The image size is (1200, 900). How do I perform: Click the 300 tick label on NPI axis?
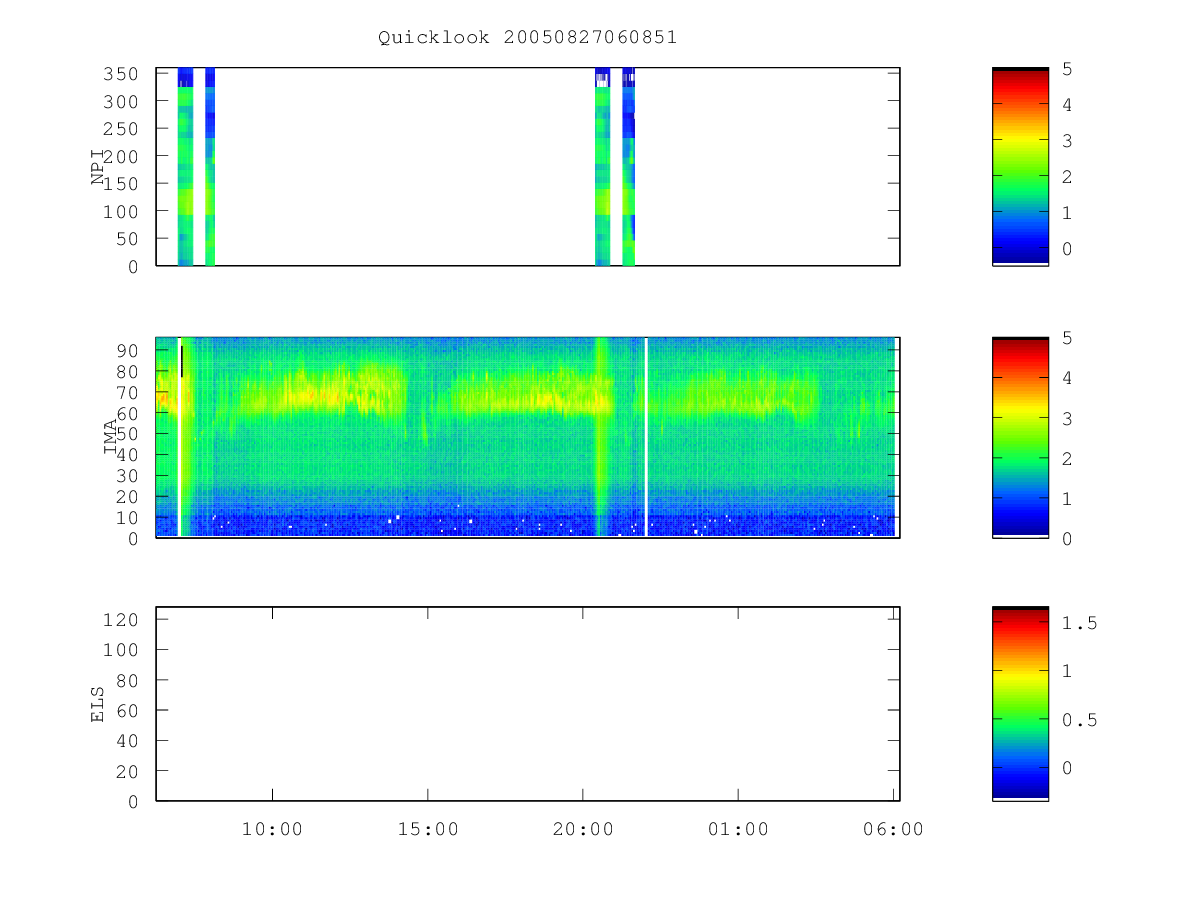click(121, 101)
